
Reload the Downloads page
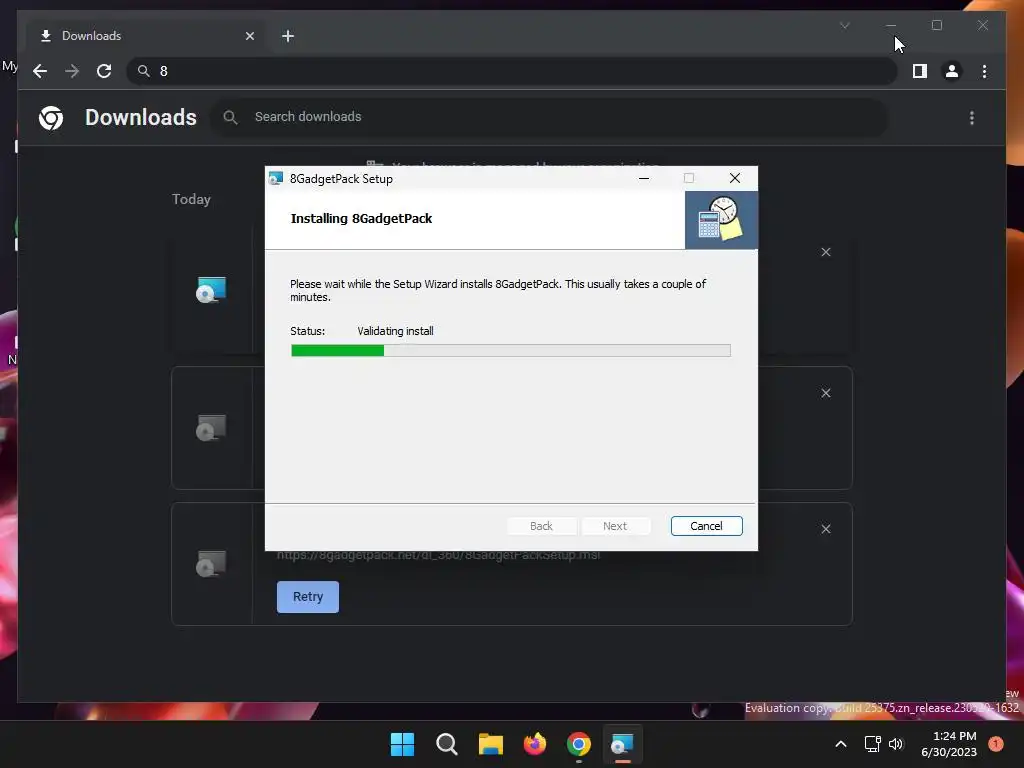pos(104,71)
